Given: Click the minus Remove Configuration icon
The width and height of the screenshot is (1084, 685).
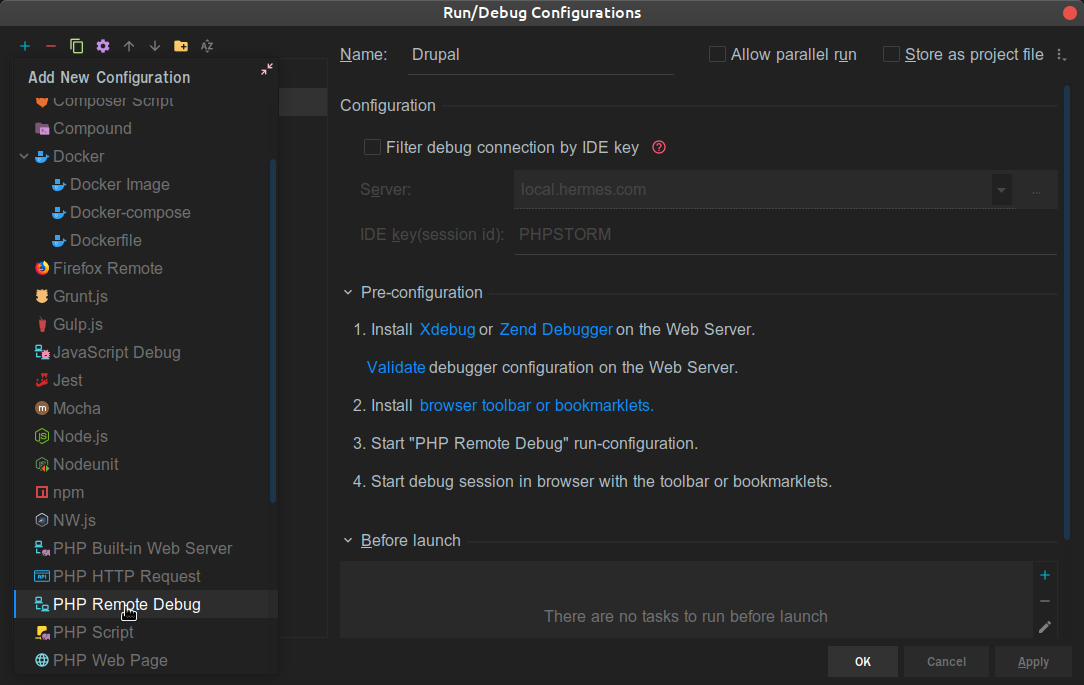Looking at the screenshot, I should [x=50, y=46].
